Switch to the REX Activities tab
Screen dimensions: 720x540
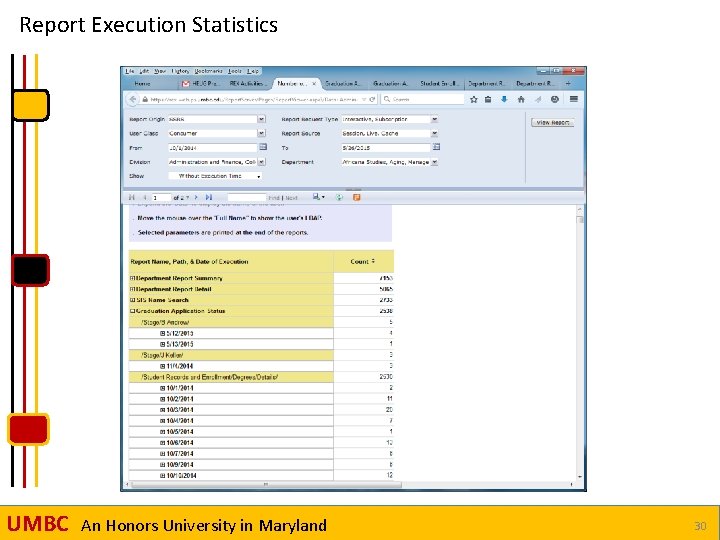click(x=246, y=84)
